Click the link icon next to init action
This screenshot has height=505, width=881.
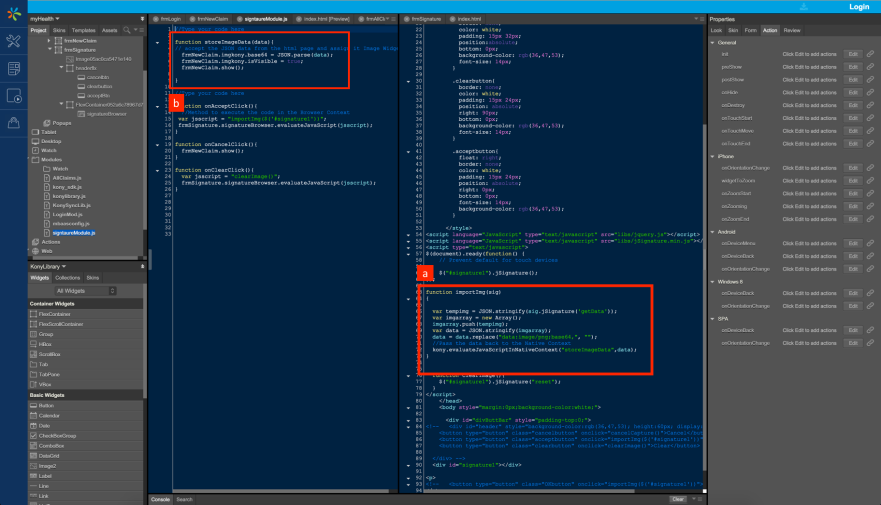[x=870, y=52]
